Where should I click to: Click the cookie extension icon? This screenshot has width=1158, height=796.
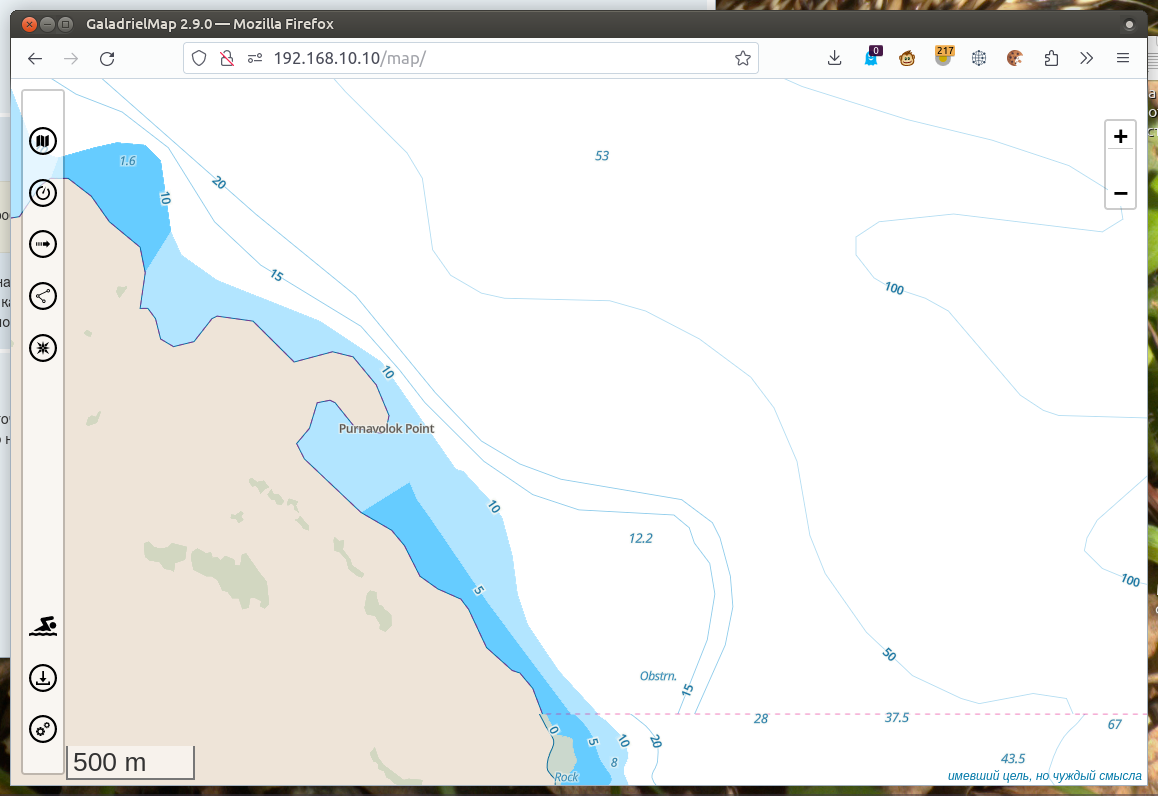[x=1014, y=59]
